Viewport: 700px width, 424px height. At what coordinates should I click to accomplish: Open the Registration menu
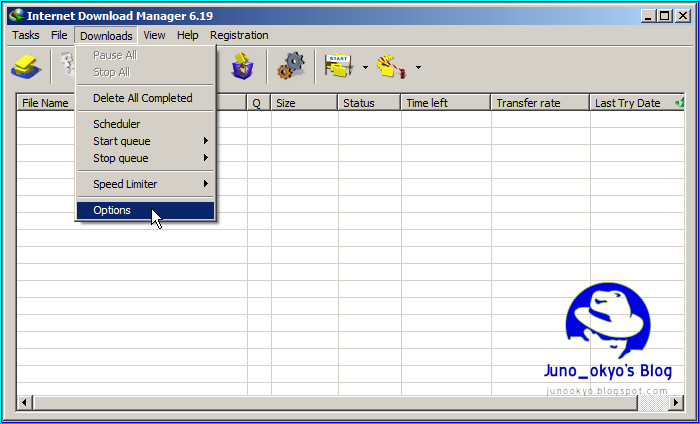click(x=239, y=35)
